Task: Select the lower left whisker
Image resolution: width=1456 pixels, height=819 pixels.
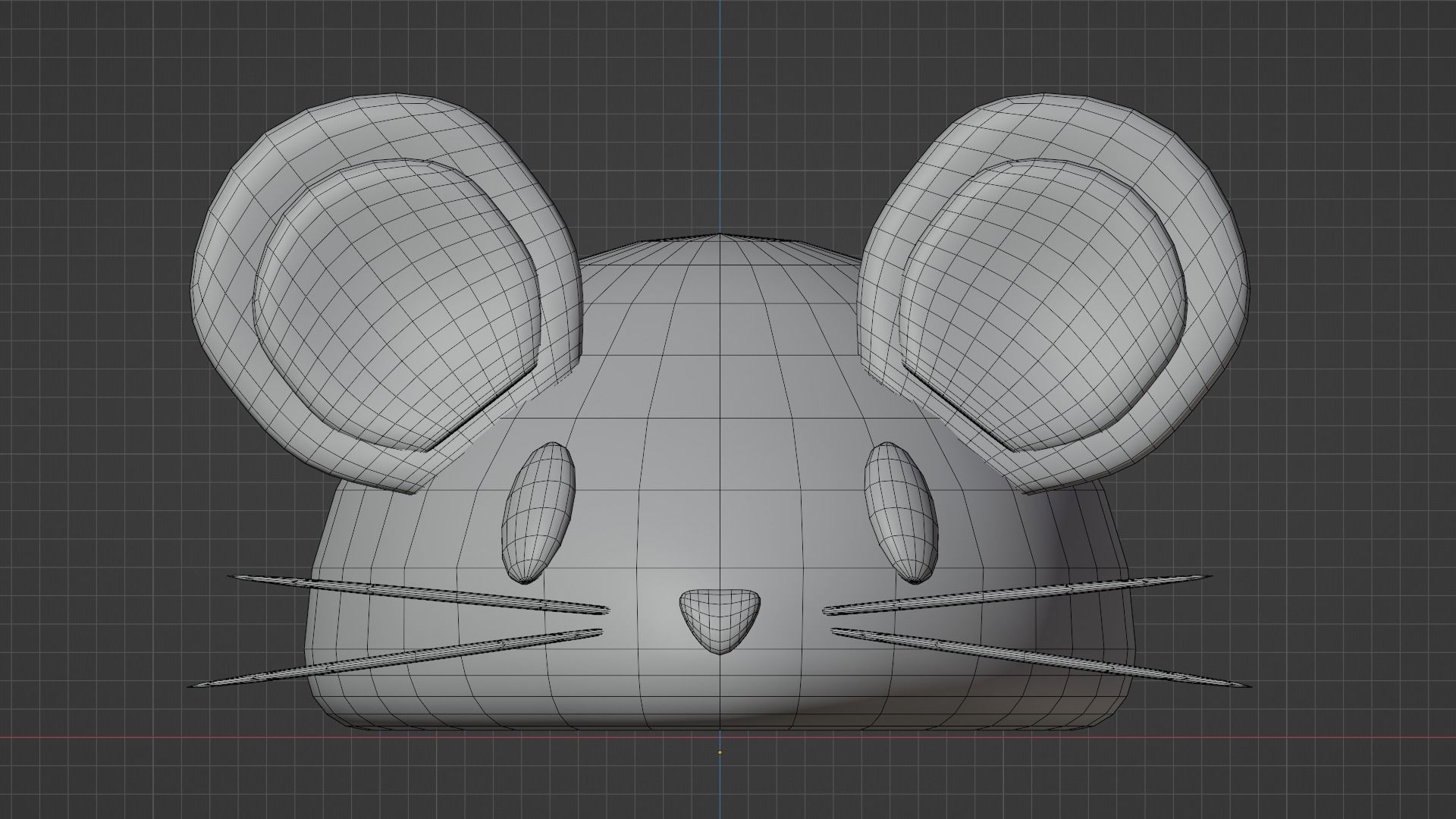Action: click(x=394, y=657)
